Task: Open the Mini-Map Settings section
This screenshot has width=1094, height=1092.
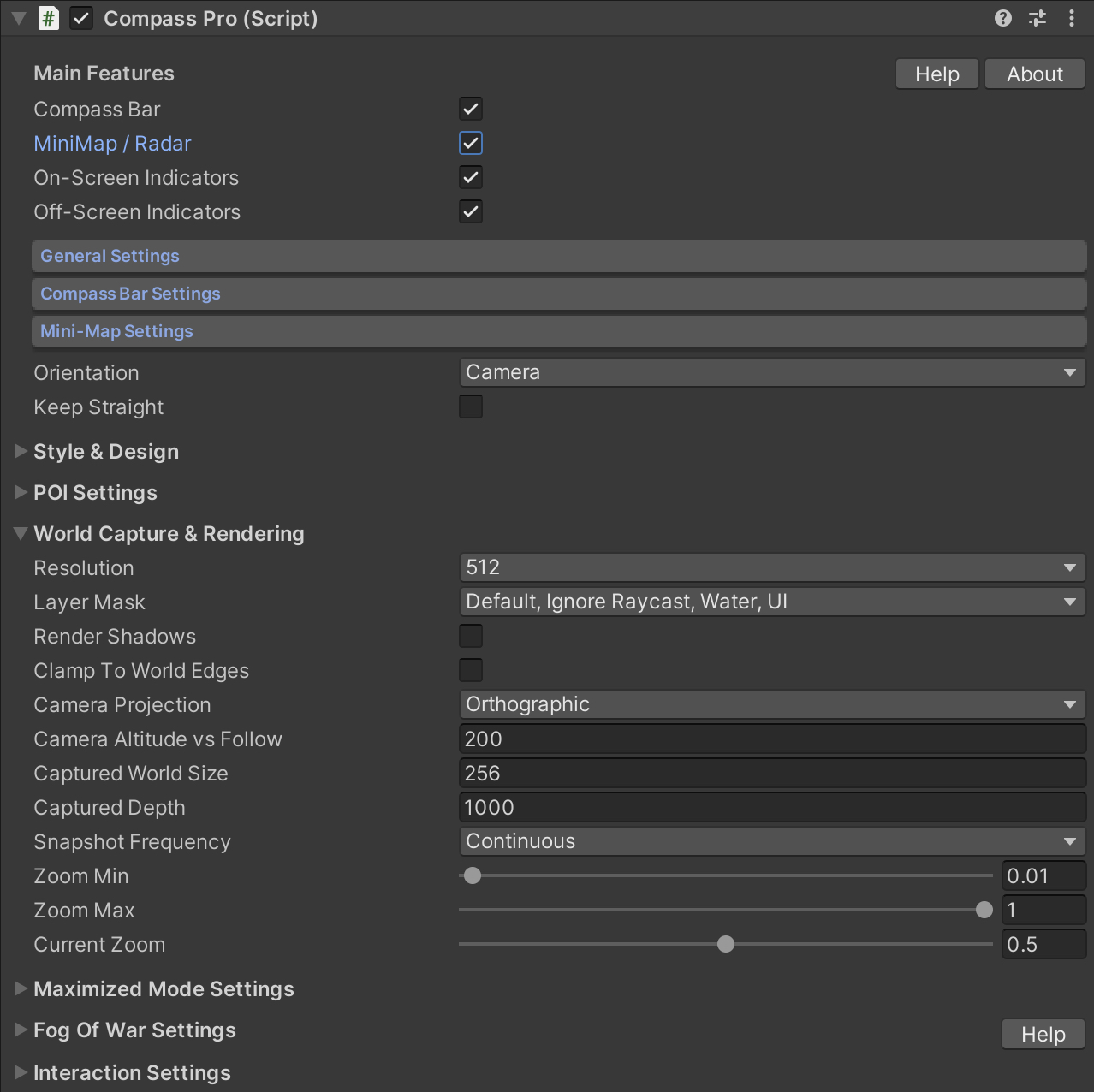Action: click(559, 331)
